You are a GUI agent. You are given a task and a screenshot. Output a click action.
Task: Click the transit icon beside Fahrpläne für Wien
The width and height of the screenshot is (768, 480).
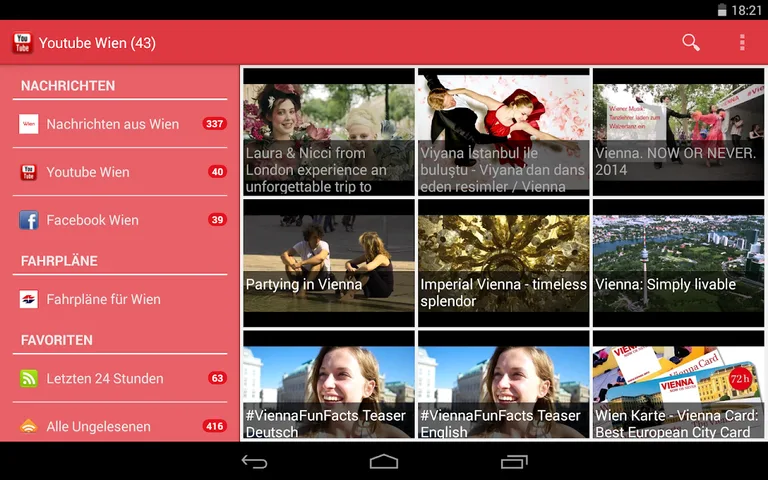pyautogui.click(x=28, y=299)
